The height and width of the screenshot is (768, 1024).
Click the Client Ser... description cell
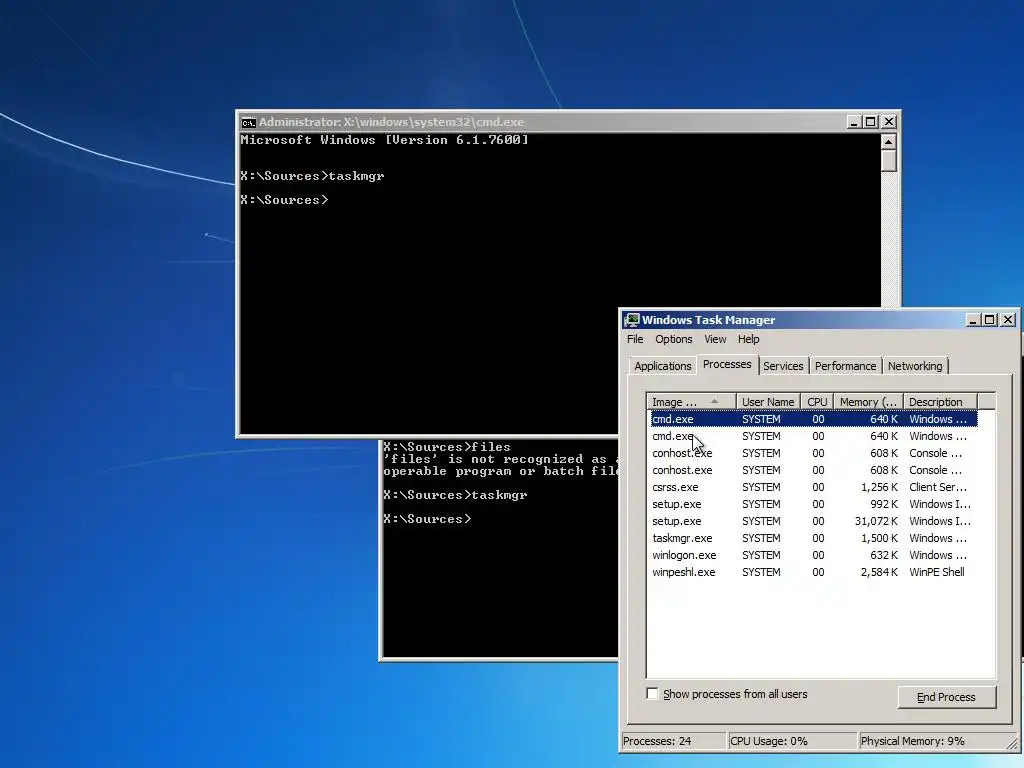pyautogui.click(x=938, y=487)
